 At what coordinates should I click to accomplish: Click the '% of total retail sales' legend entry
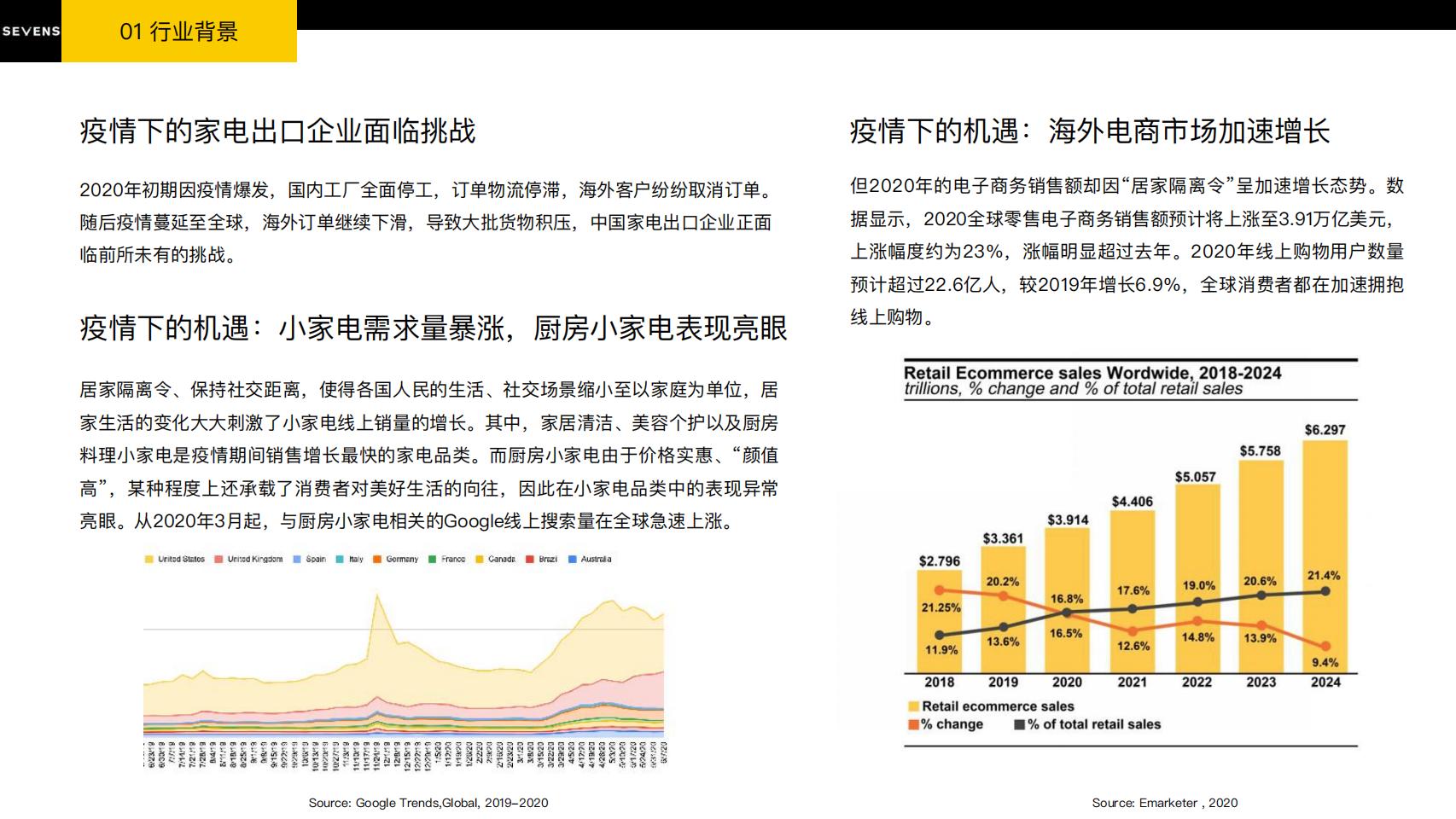(1087, 724)
